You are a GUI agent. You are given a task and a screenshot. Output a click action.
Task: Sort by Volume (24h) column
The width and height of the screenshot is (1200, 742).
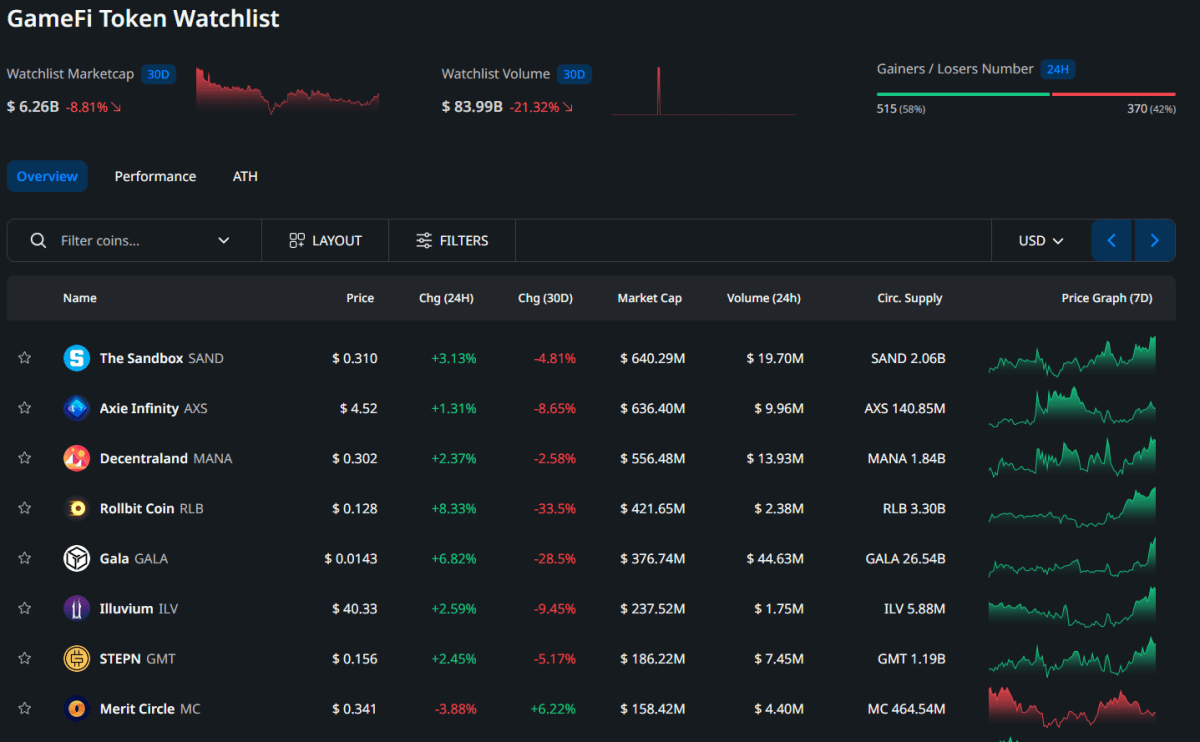click(x=764, y=298)
